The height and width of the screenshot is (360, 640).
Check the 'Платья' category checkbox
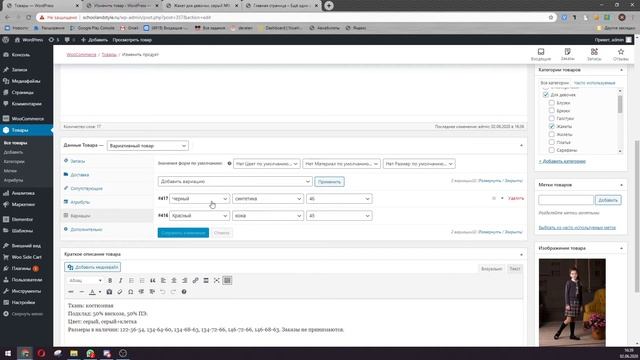(x=551, y=142)
